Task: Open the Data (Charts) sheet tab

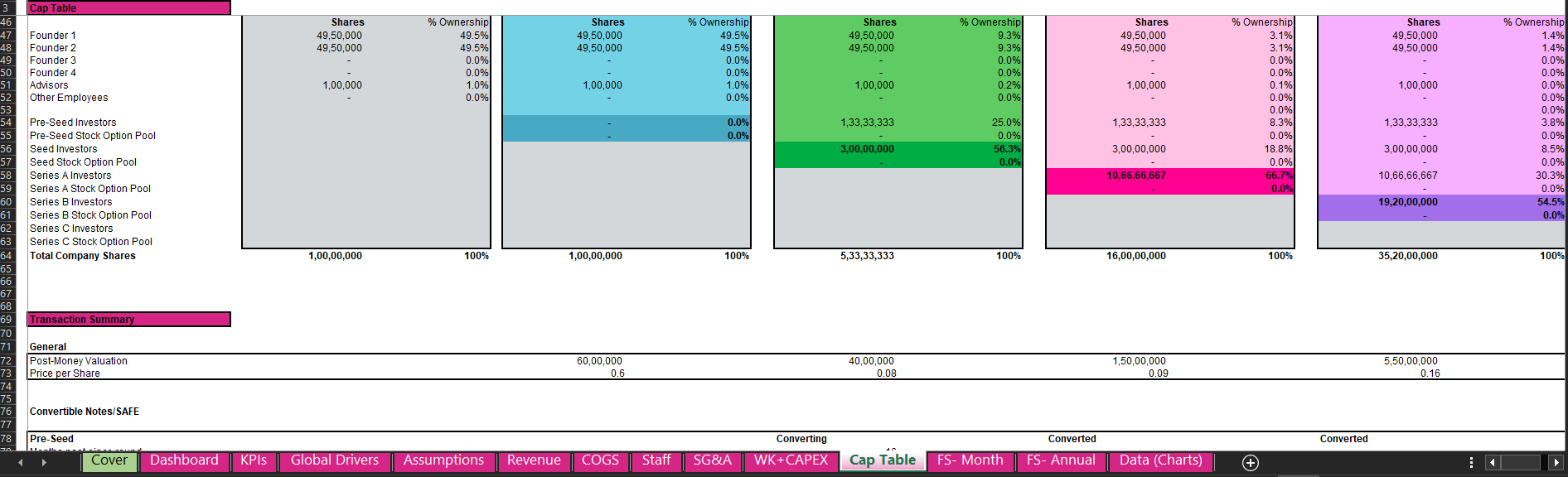Action: pos(1160,460)
